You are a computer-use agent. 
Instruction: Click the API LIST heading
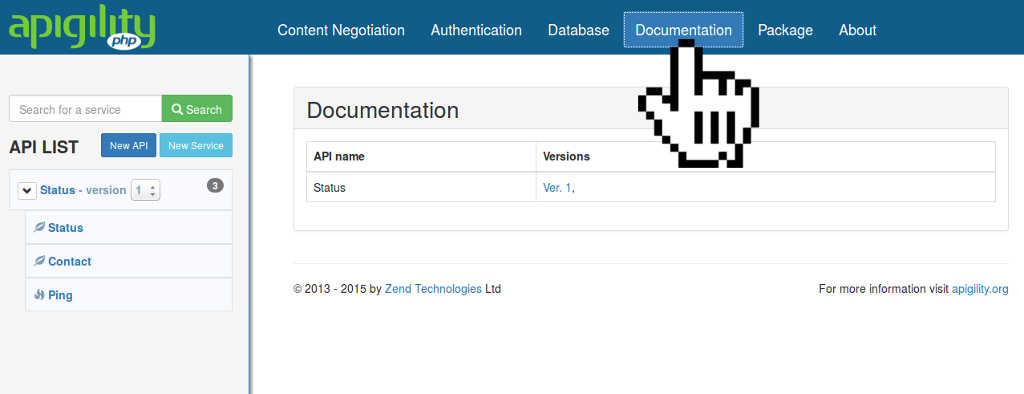[44, 147]
